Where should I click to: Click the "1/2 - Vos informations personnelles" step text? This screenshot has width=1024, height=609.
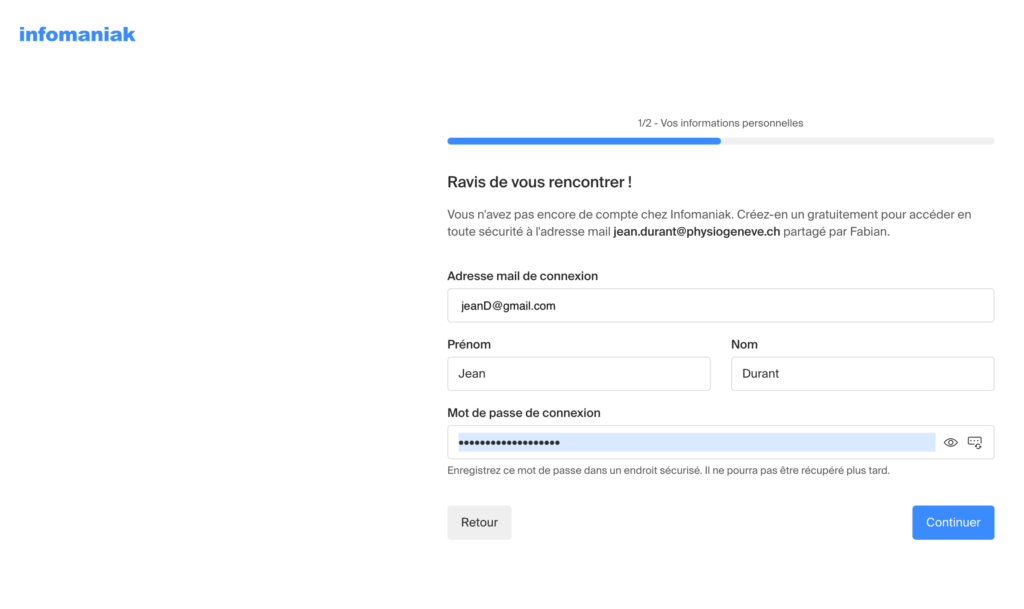[x=720, y=123]
